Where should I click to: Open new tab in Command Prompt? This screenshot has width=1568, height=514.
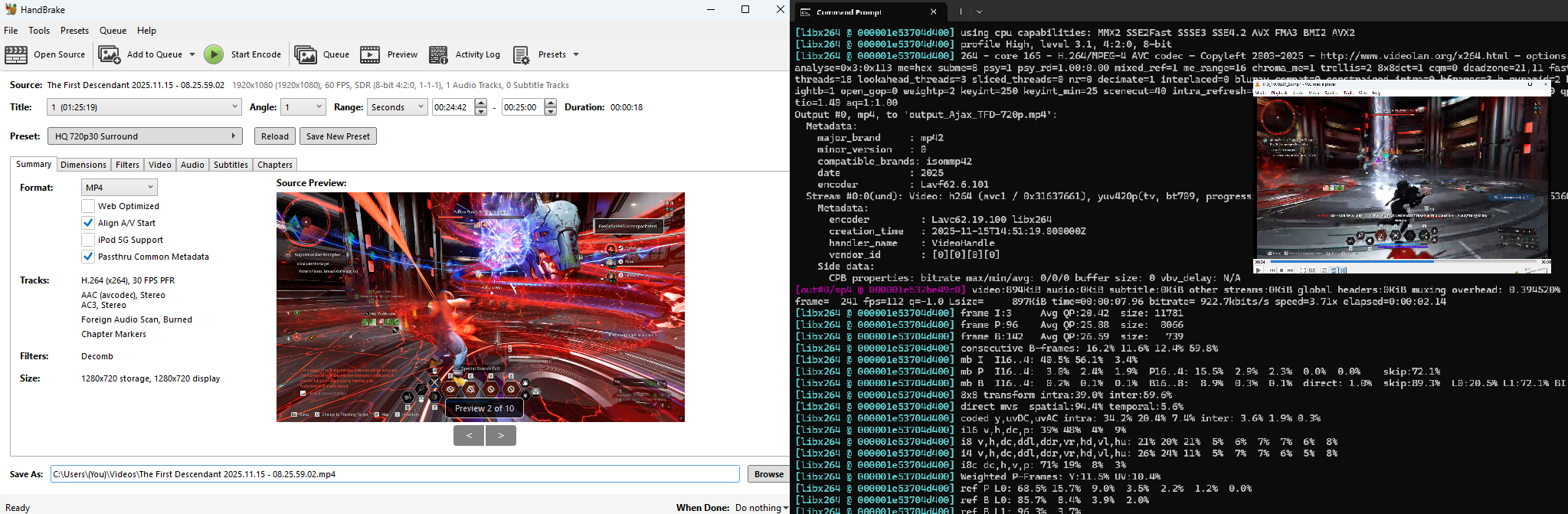pos(961,11)
